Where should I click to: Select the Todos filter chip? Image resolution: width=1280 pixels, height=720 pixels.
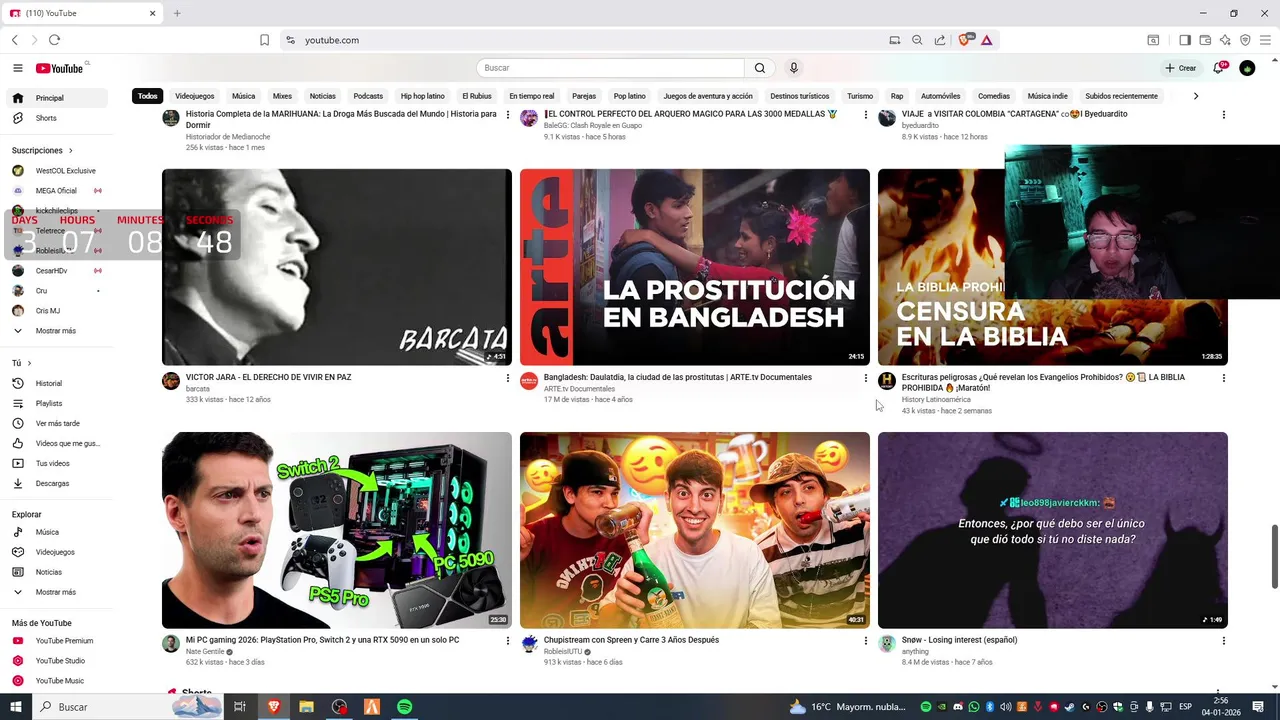point(148,96)
